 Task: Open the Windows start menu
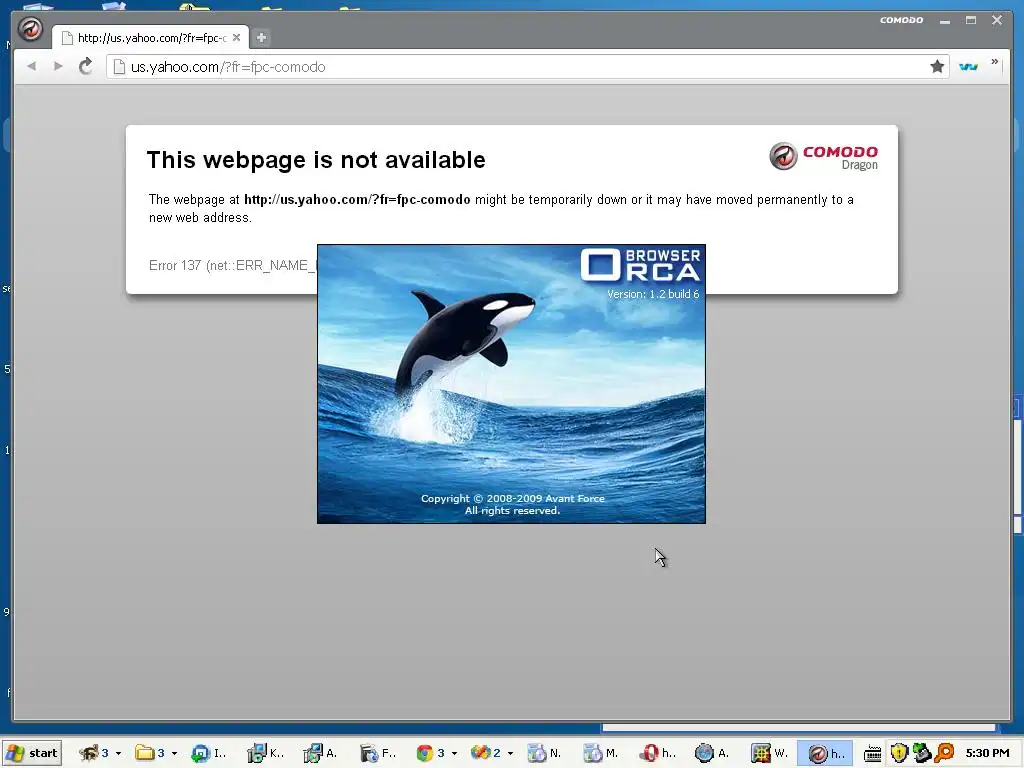pyautogui.click(x=31, y=753)
